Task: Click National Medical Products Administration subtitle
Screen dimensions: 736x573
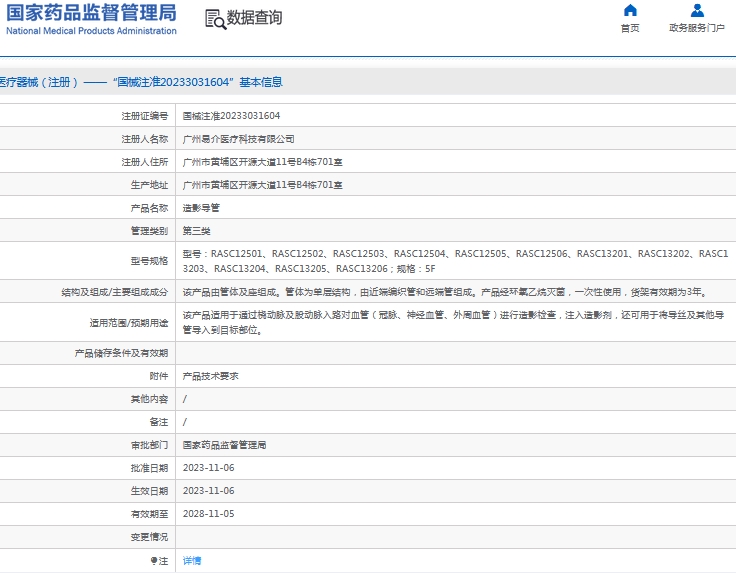Action: click(x=91, y=31)
